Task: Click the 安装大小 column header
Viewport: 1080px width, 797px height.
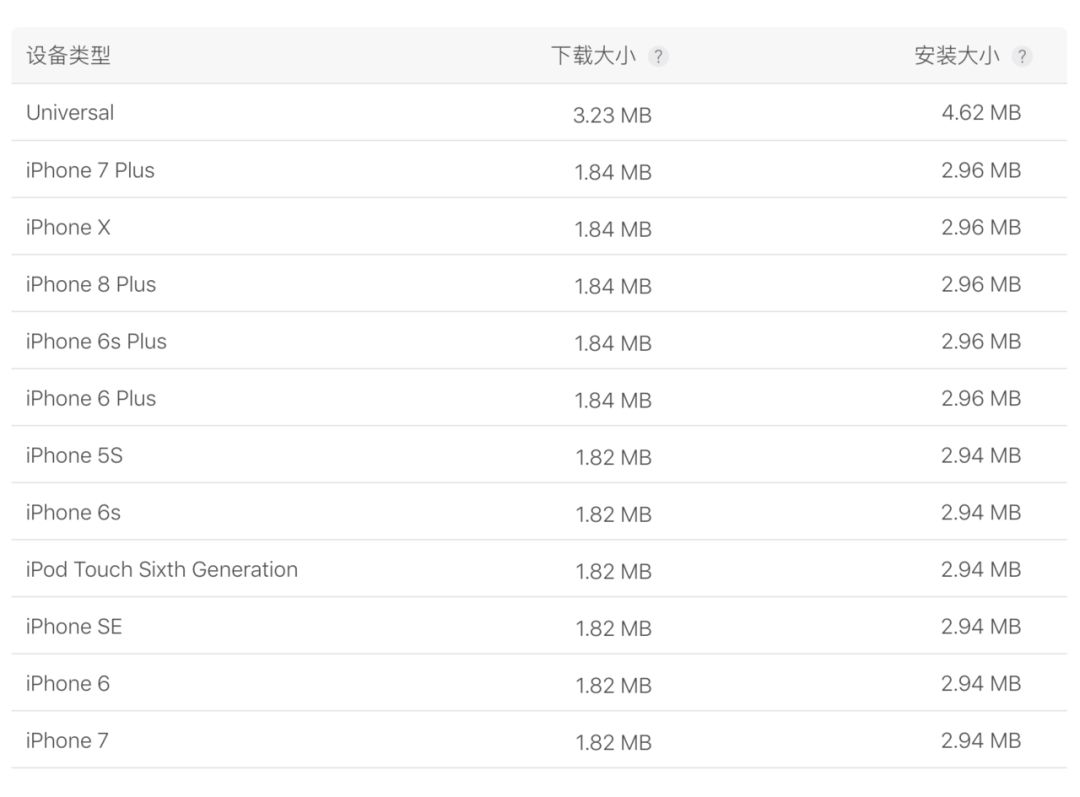Action: point(956,56)
